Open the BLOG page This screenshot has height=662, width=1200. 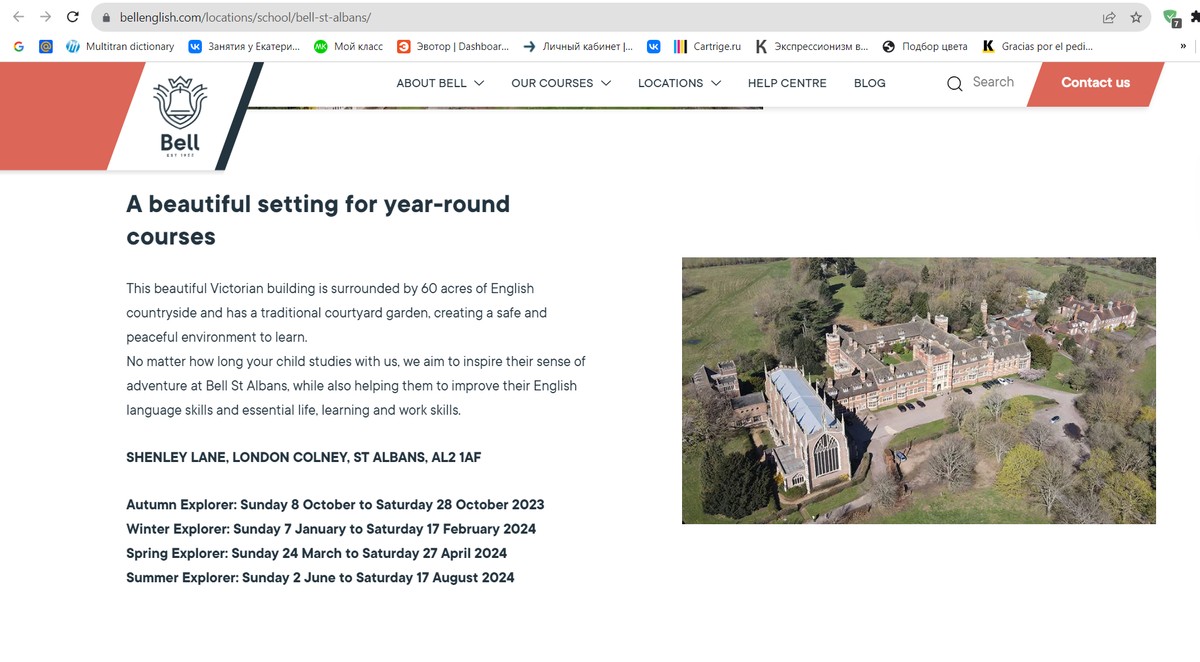pyautogui.click(x=870, y=83)
